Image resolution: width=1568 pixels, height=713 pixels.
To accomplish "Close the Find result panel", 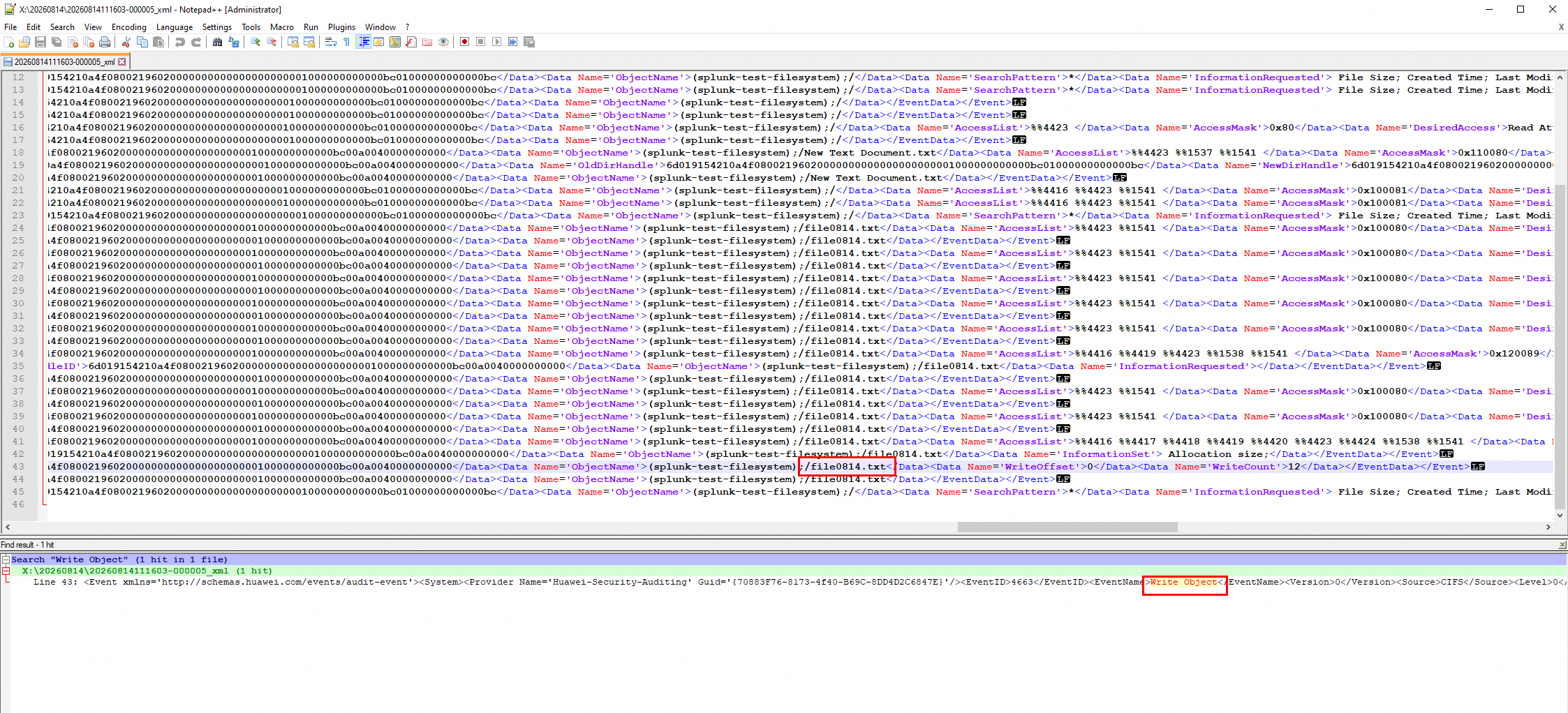I will [1562, 545].
